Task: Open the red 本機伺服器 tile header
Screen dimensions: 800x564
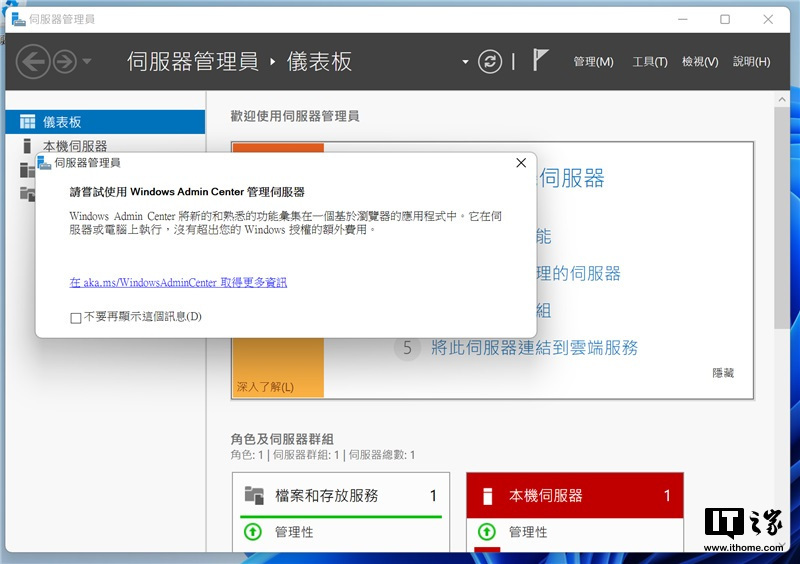Action: [x=574, y=495]
